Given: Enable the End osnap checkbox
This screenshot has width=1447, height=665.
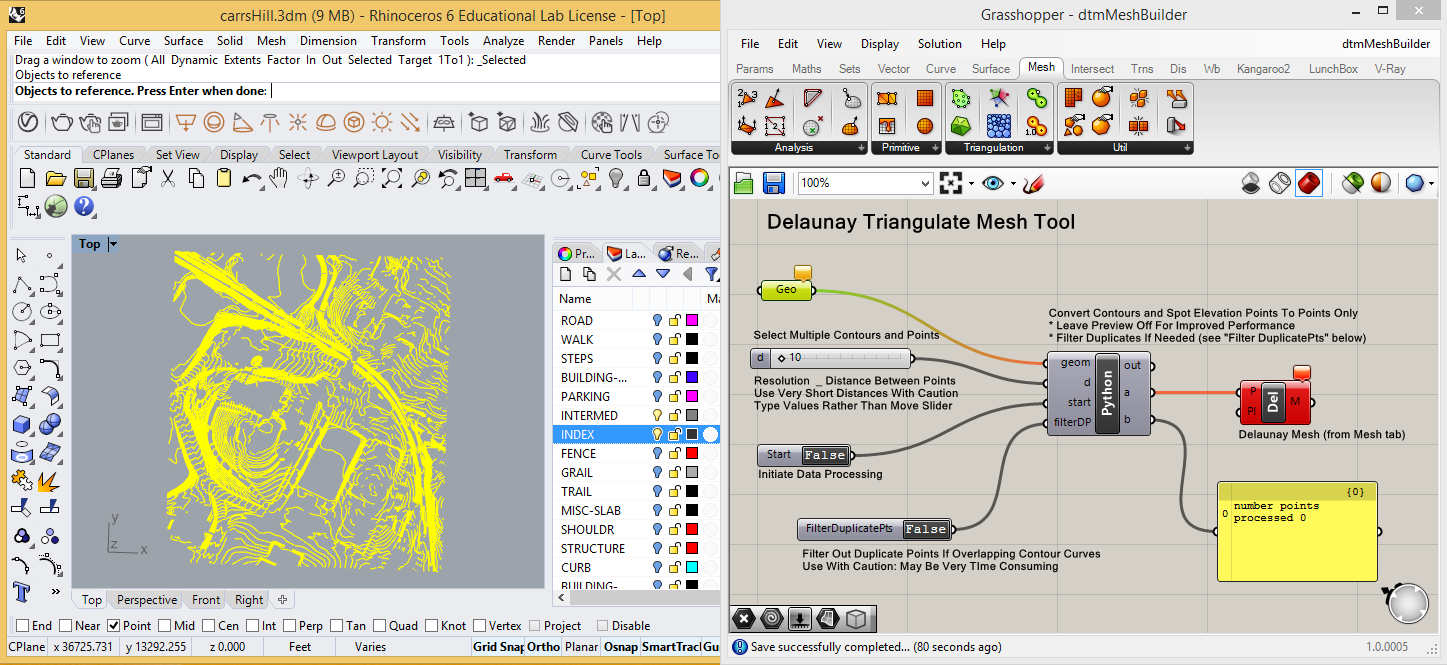Looking at the screenshot, I should (22, 626).
